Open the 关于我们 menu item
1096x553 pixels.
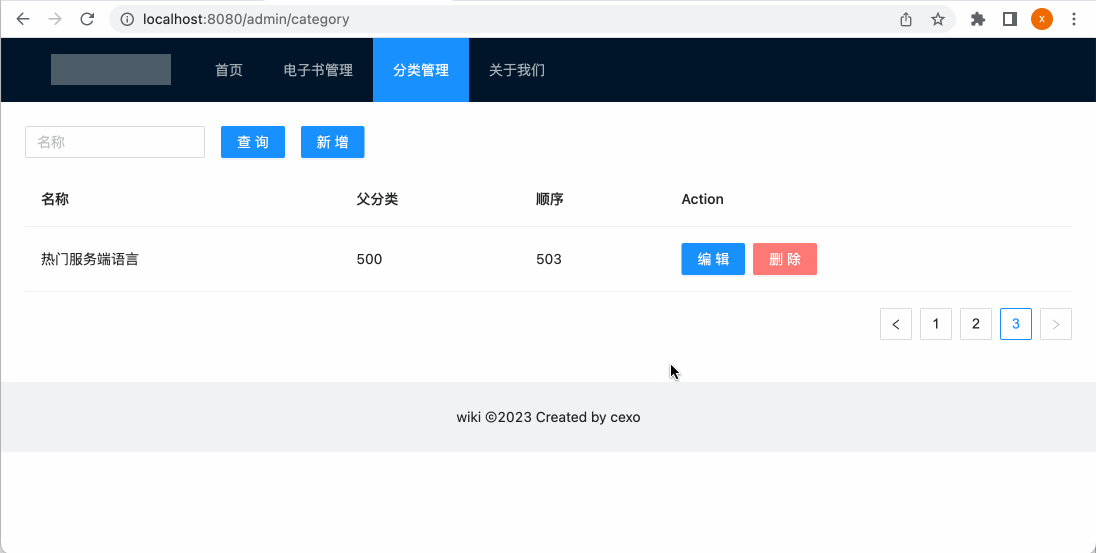(x=517, y=70)
